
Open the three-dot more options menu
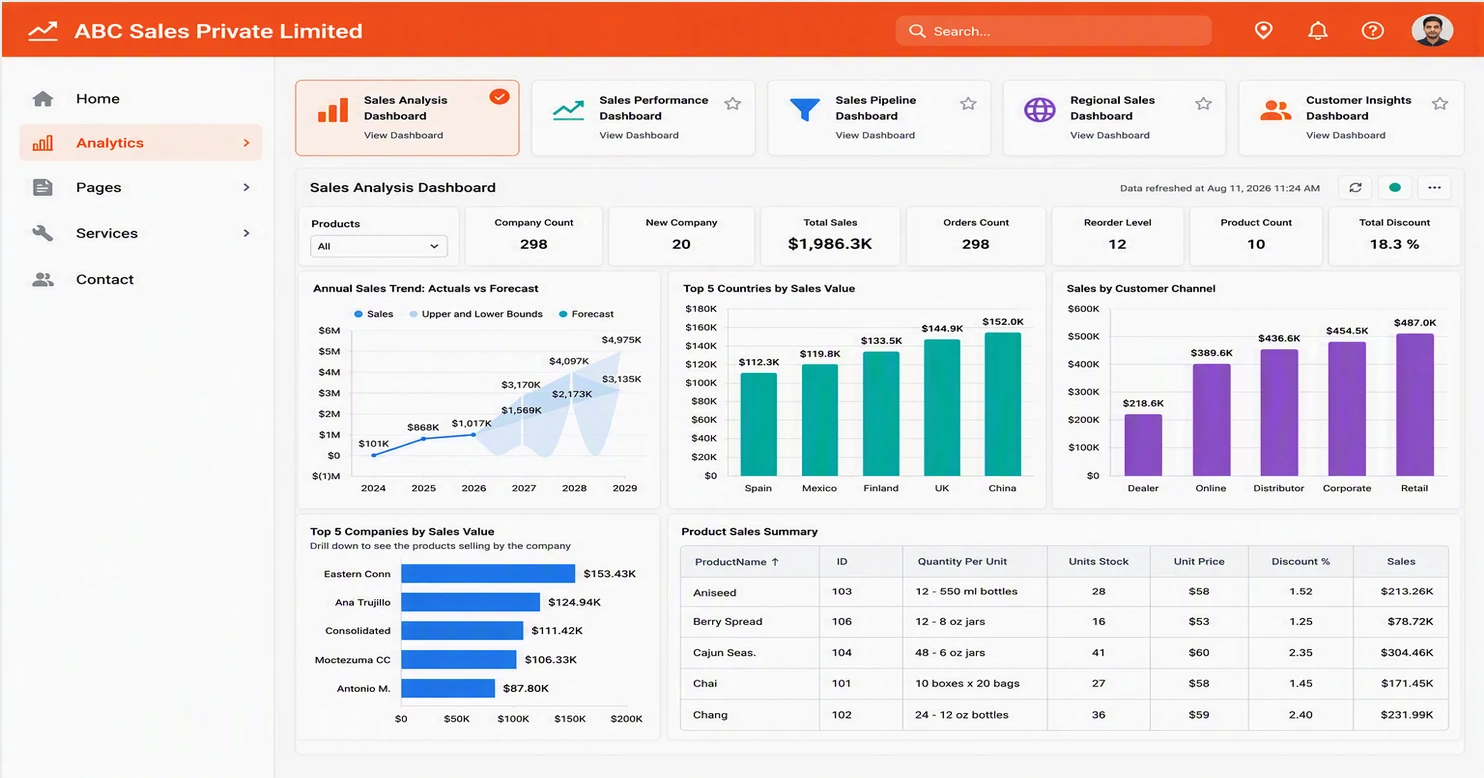1434,187
